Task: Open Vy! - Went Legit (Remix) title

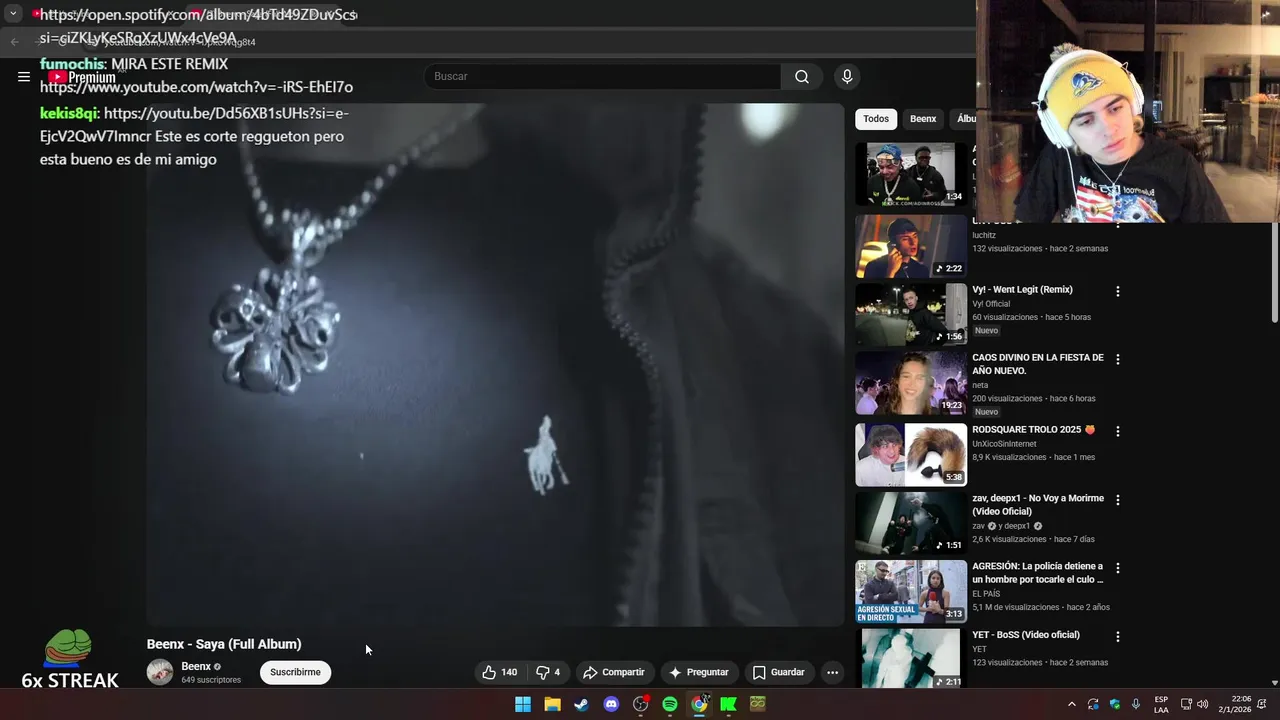Action: 1022,290
